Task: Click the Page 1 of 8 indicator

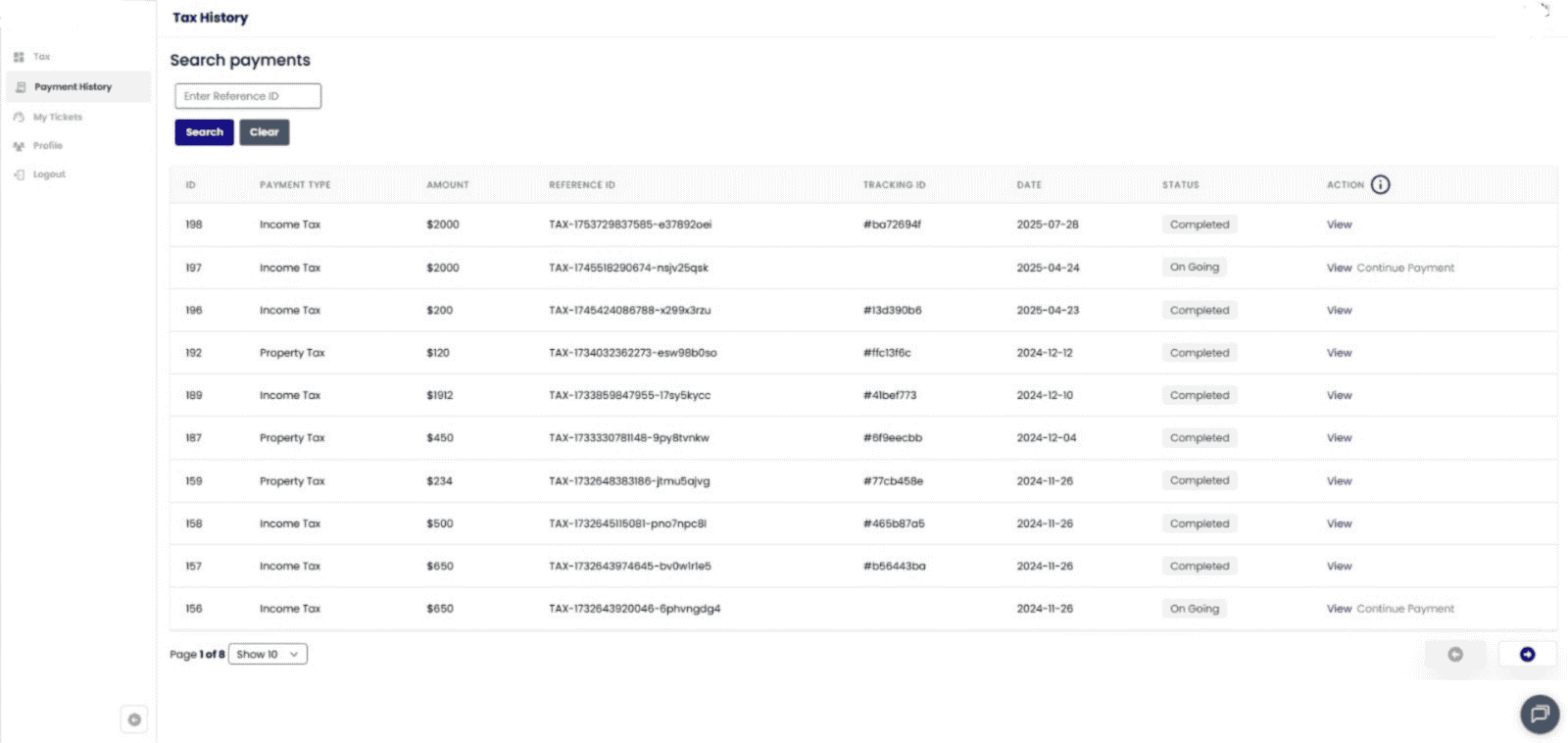Action: tap(197, 654)
